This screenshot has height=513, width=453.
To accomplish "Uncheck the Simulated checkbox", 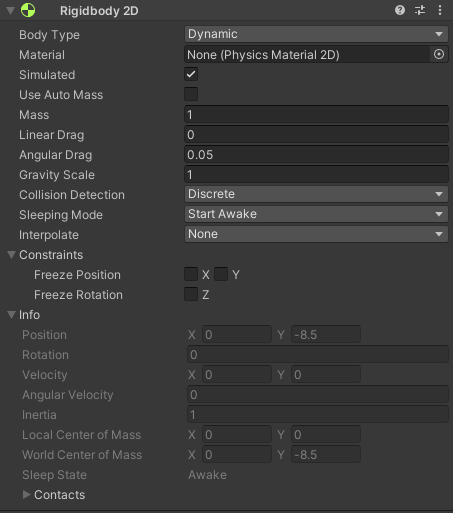I will pyautogui.click(x=191, y=74).
